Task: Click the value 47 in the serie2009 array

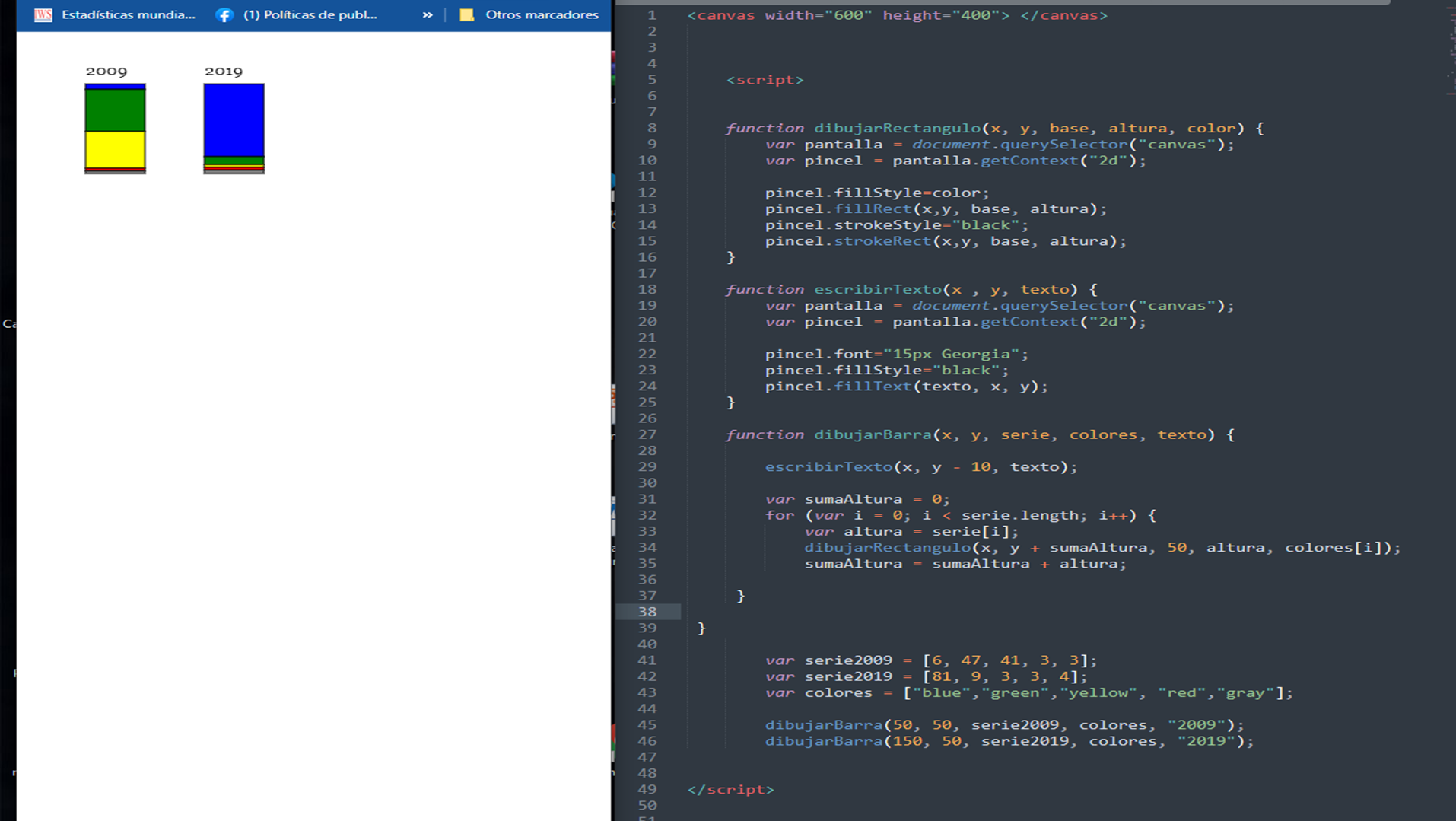Action: point(971,660)
